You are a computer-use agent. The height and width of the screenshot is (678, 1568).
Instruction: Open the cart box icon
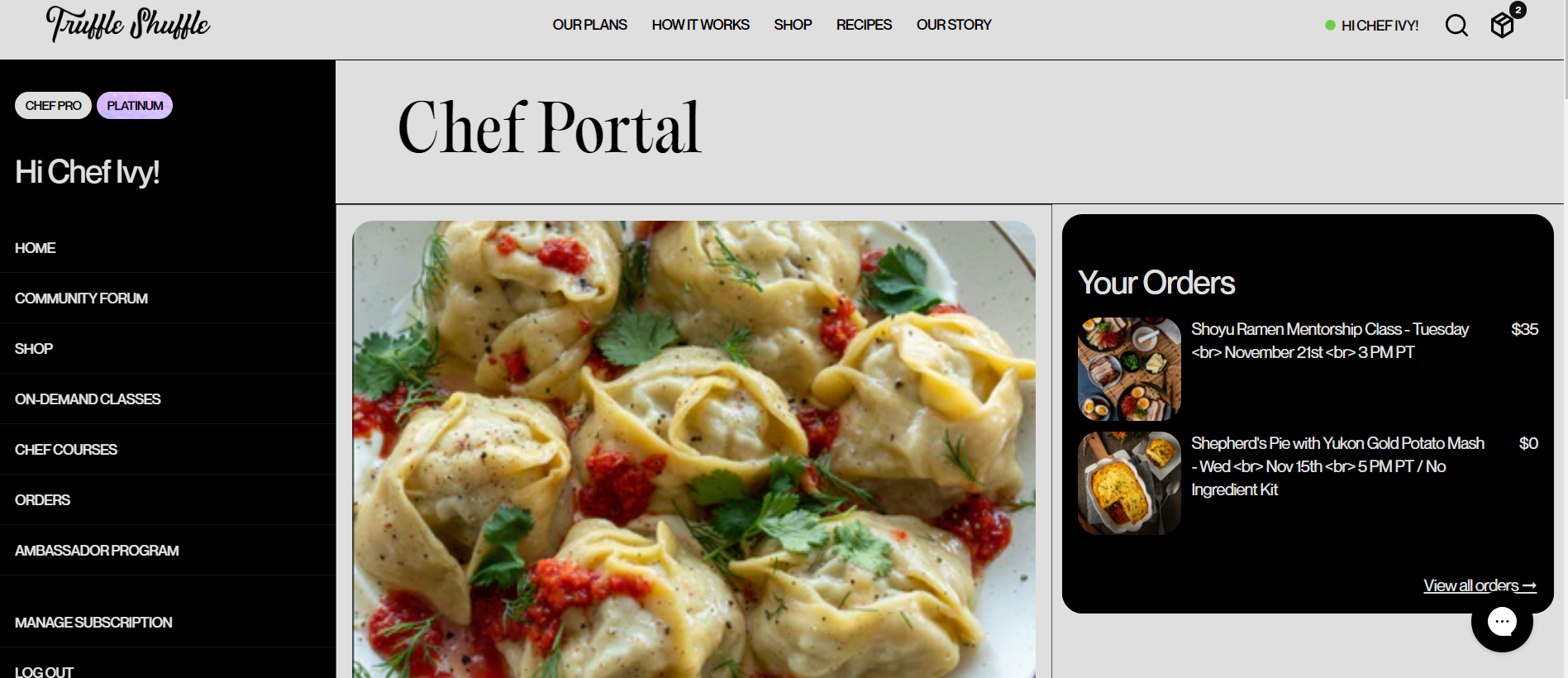click(x=1503, y=25)
